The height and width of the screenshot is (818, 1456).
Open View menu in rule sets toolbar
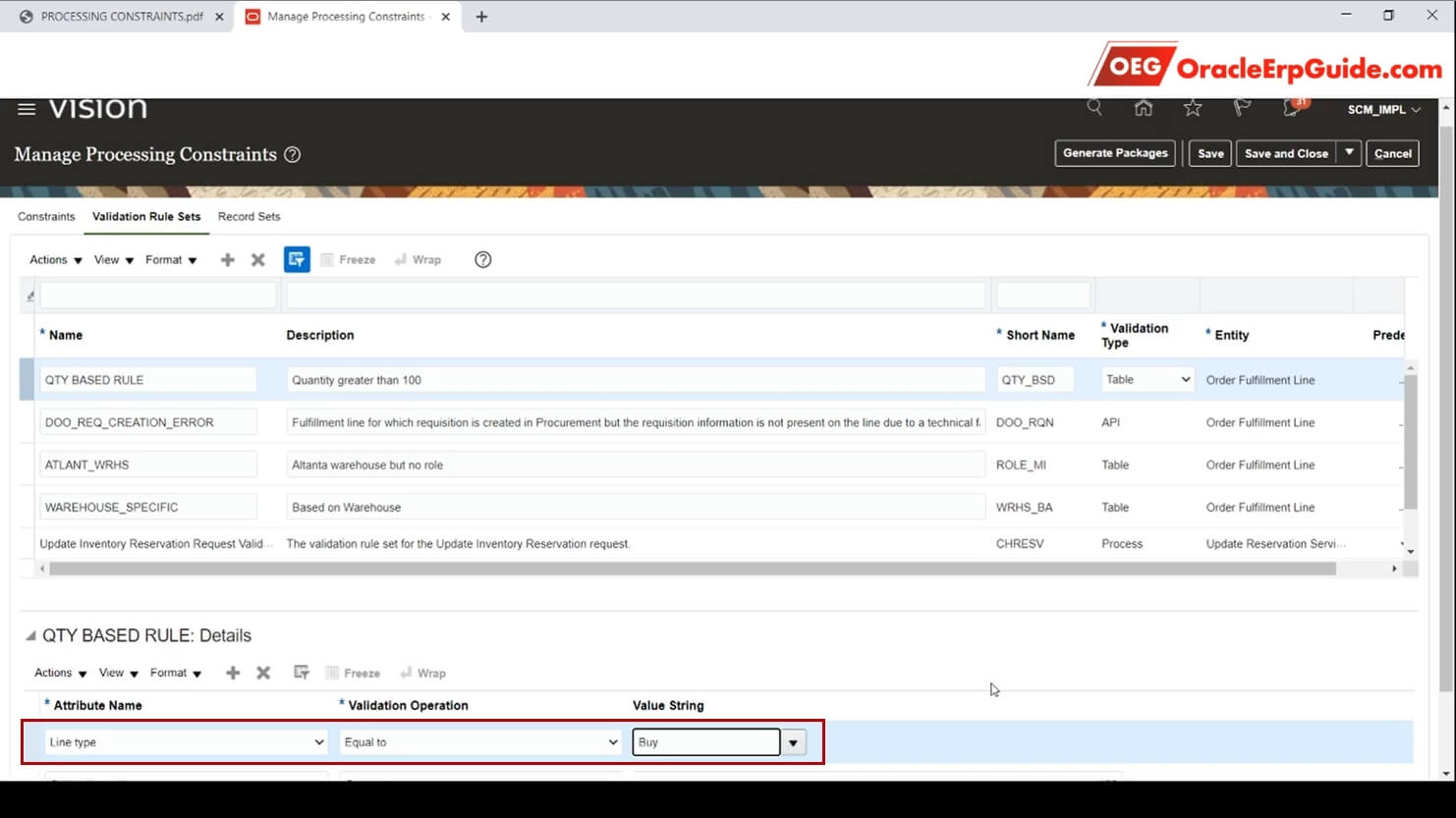pyautogui.click(x=114, y=259)
